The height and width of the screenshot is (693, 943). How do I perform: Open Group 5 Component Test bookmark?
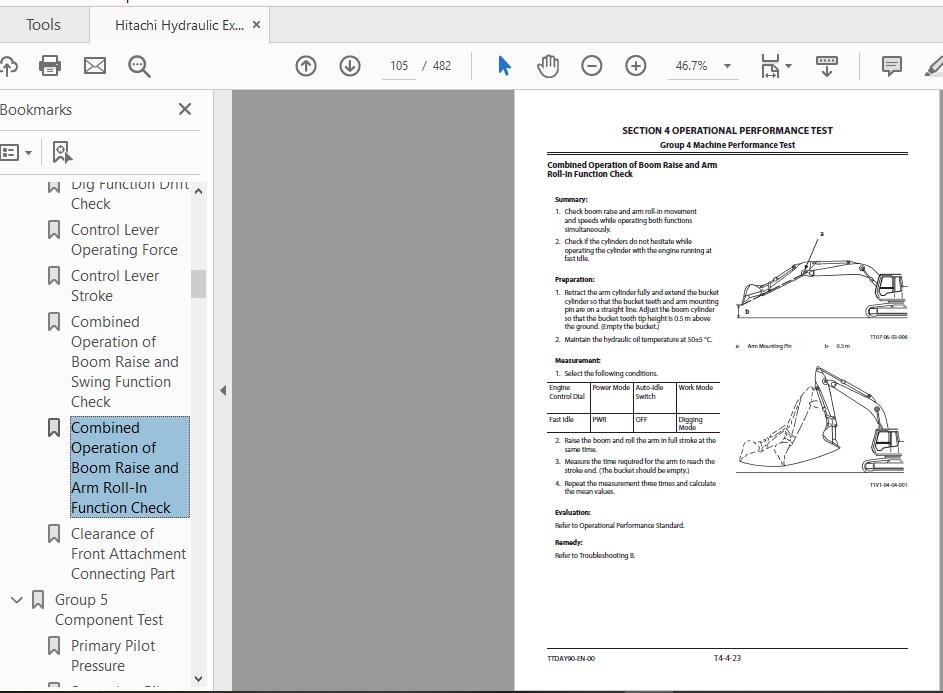pos(109,609)
